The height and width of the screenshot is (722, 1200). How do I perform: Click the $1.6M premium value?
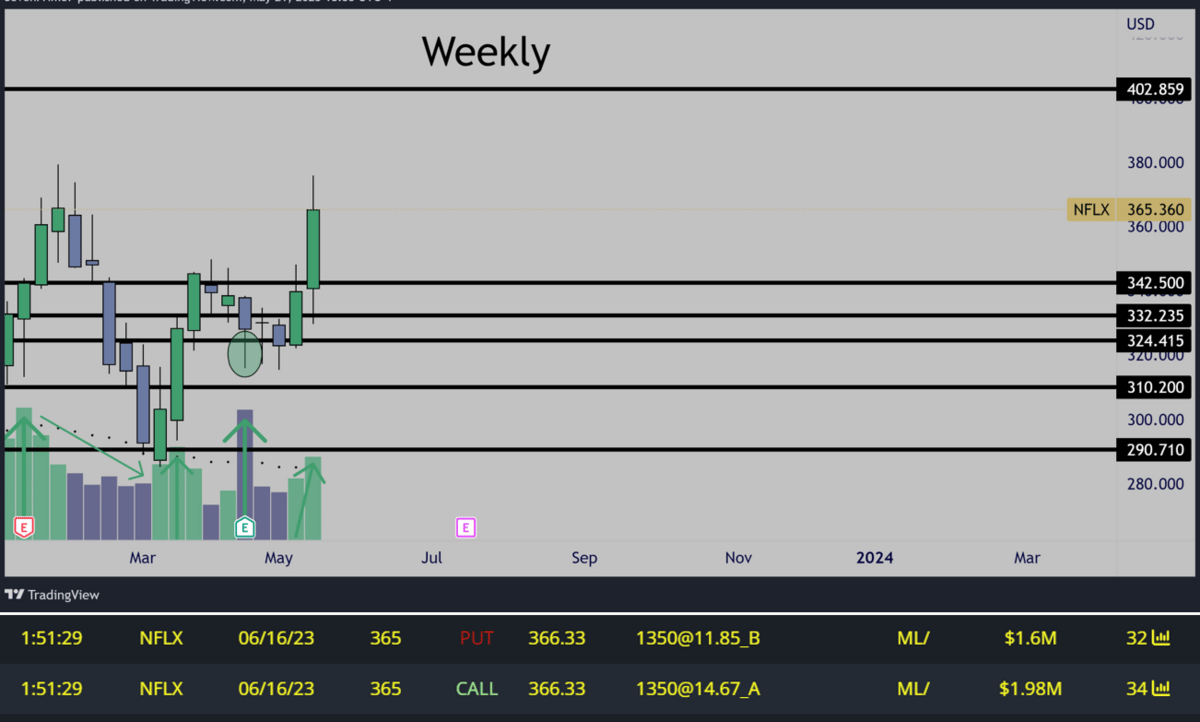point(1031,638)
